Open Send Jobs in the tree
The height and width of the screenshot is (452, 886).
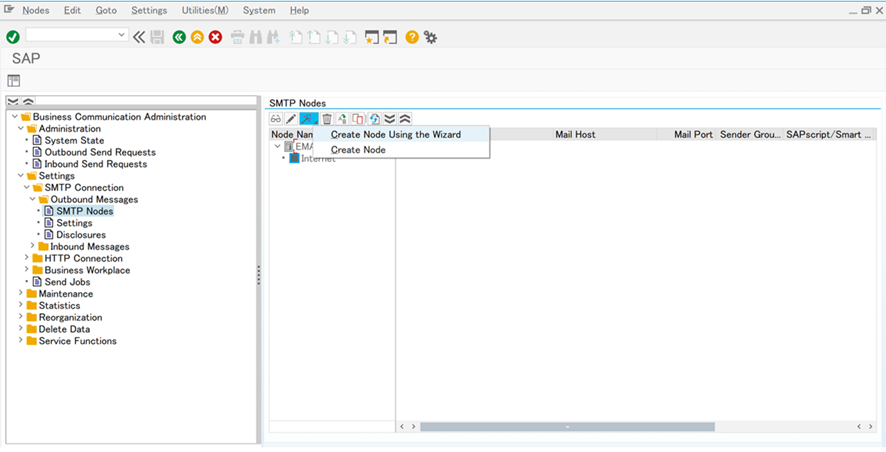(x=67, y=281)
